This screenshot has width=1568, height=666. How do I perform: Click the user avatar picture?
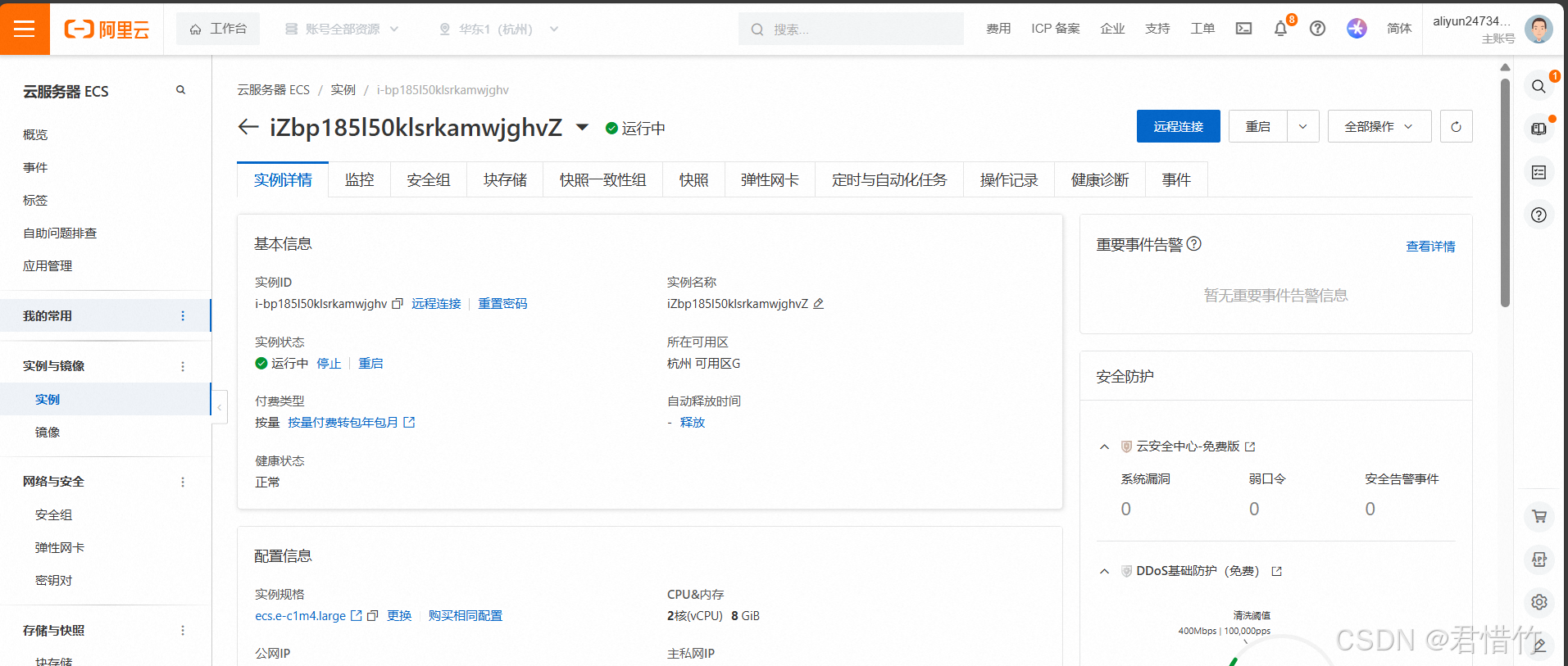1538,29
